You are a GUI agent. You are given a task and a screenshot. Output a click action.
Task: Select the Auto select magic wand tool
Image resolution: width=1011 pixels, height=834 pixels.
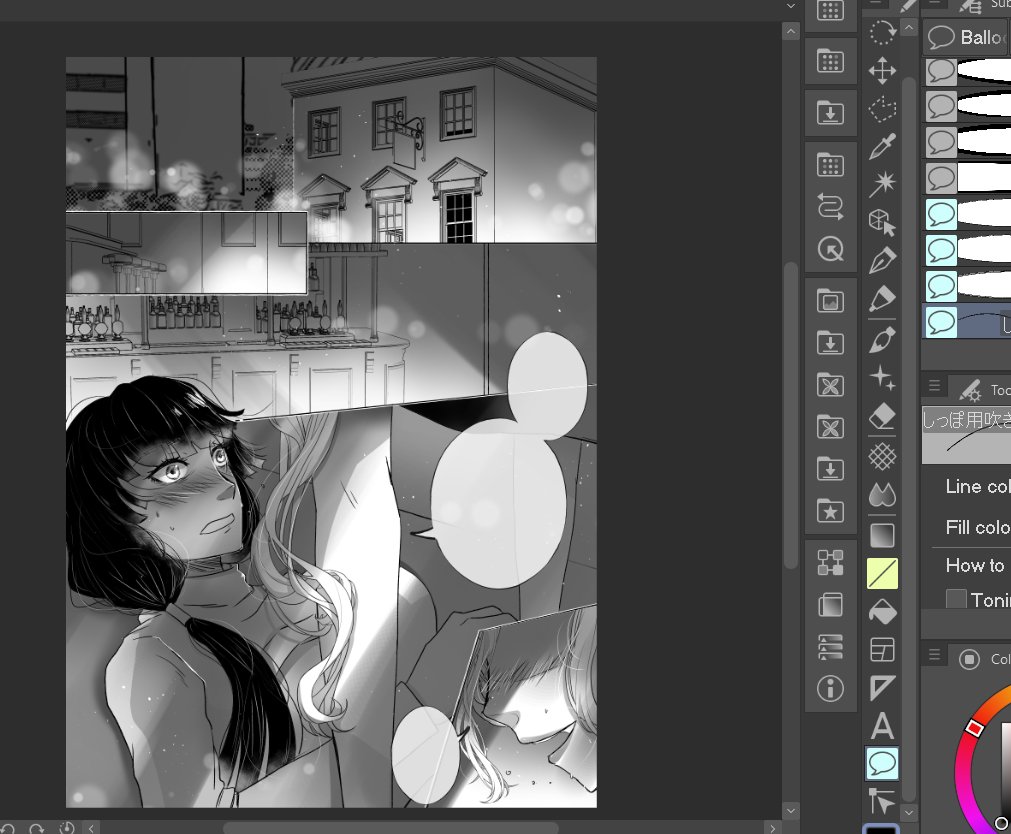click(882, 184)
